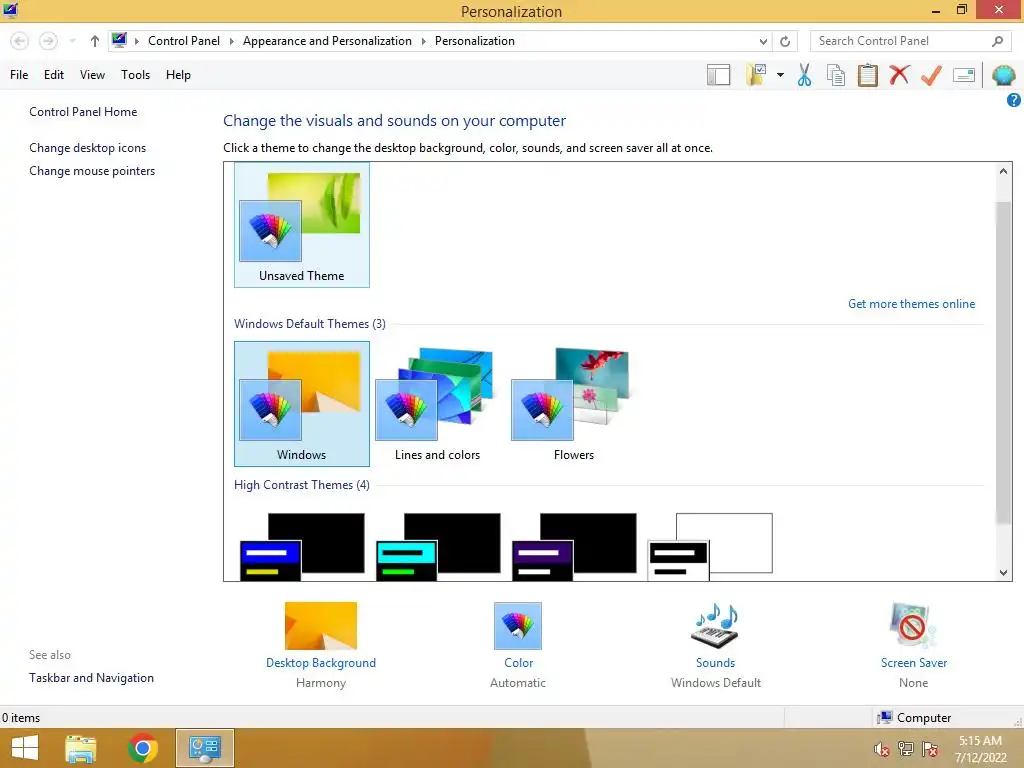Click the Personalization breadcrumb
The height and width of the screenshot is (768, 1024).
point(475,41)
